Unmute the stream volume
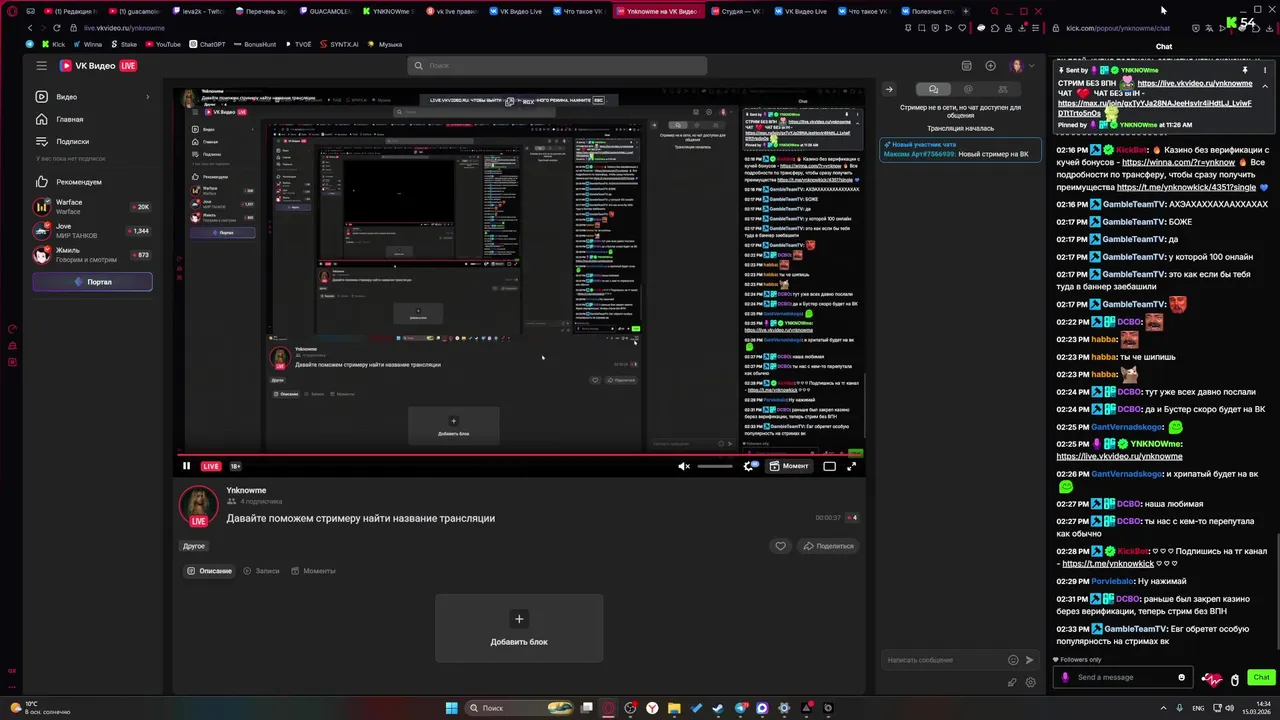 (x=684, y=466)
